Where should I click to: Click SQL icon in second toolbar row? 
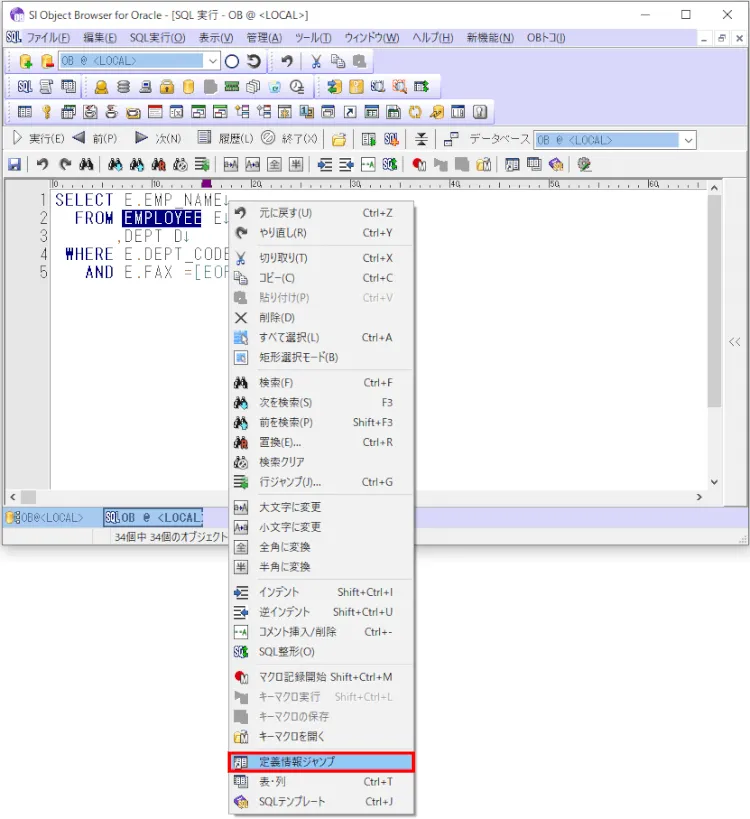pos(25,87)
